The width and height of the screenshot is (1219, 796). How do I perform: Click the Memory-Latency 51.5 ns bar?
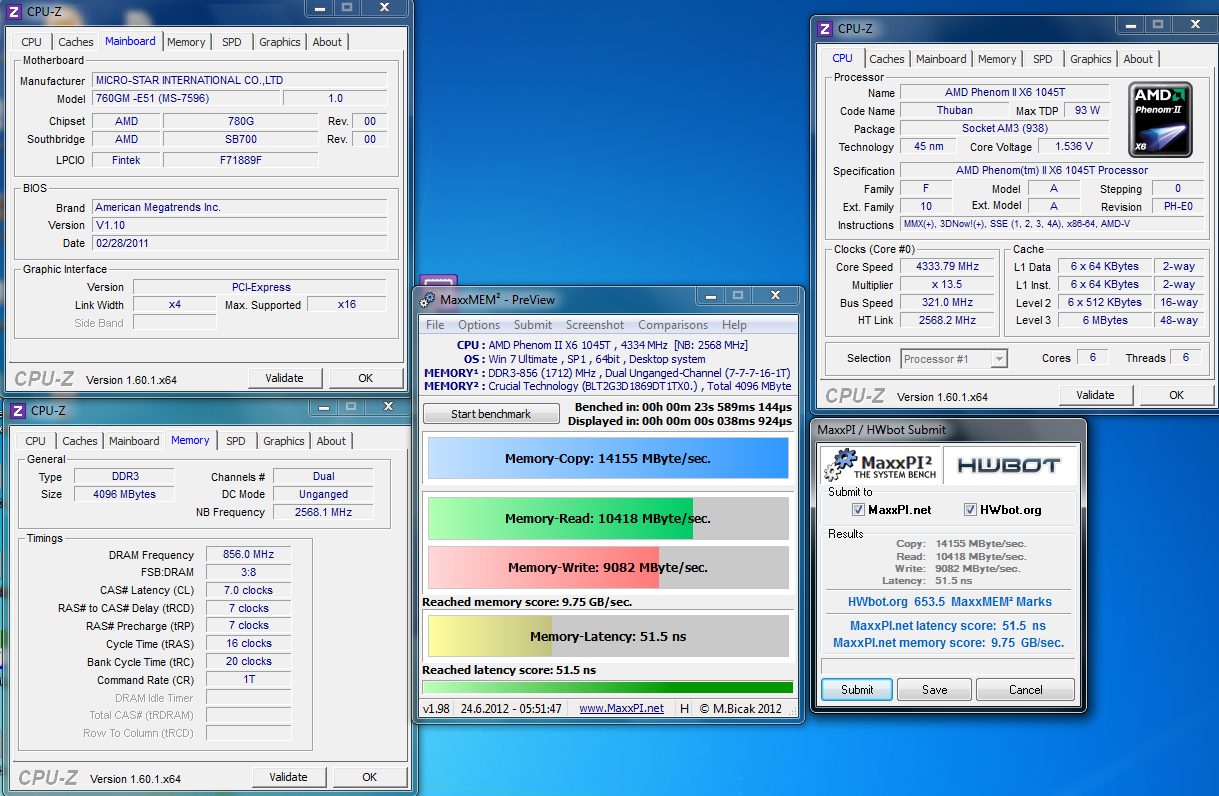click(x=608, y=636)
